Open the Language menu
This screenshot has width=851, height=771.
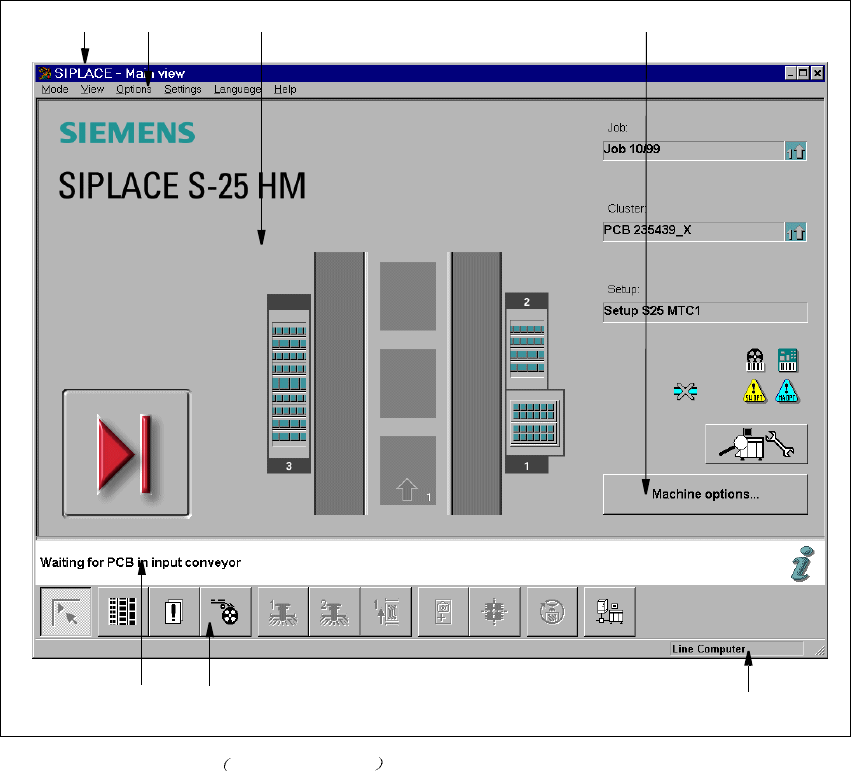(x=237, y=90)
